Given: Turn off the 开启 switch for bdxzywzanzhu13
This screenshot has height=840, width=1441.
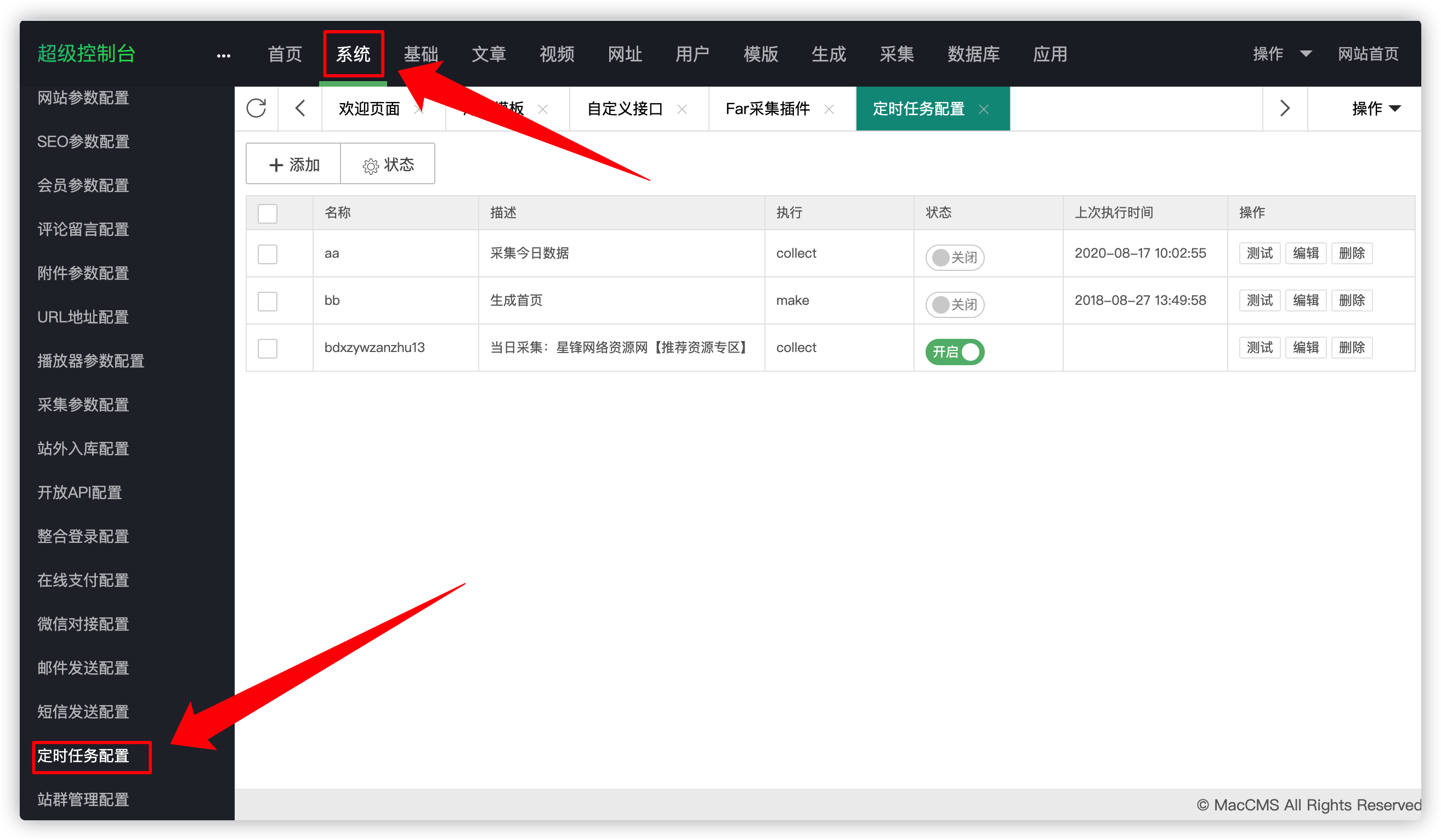Looking at the screenshot, I should tap(955, 351).
